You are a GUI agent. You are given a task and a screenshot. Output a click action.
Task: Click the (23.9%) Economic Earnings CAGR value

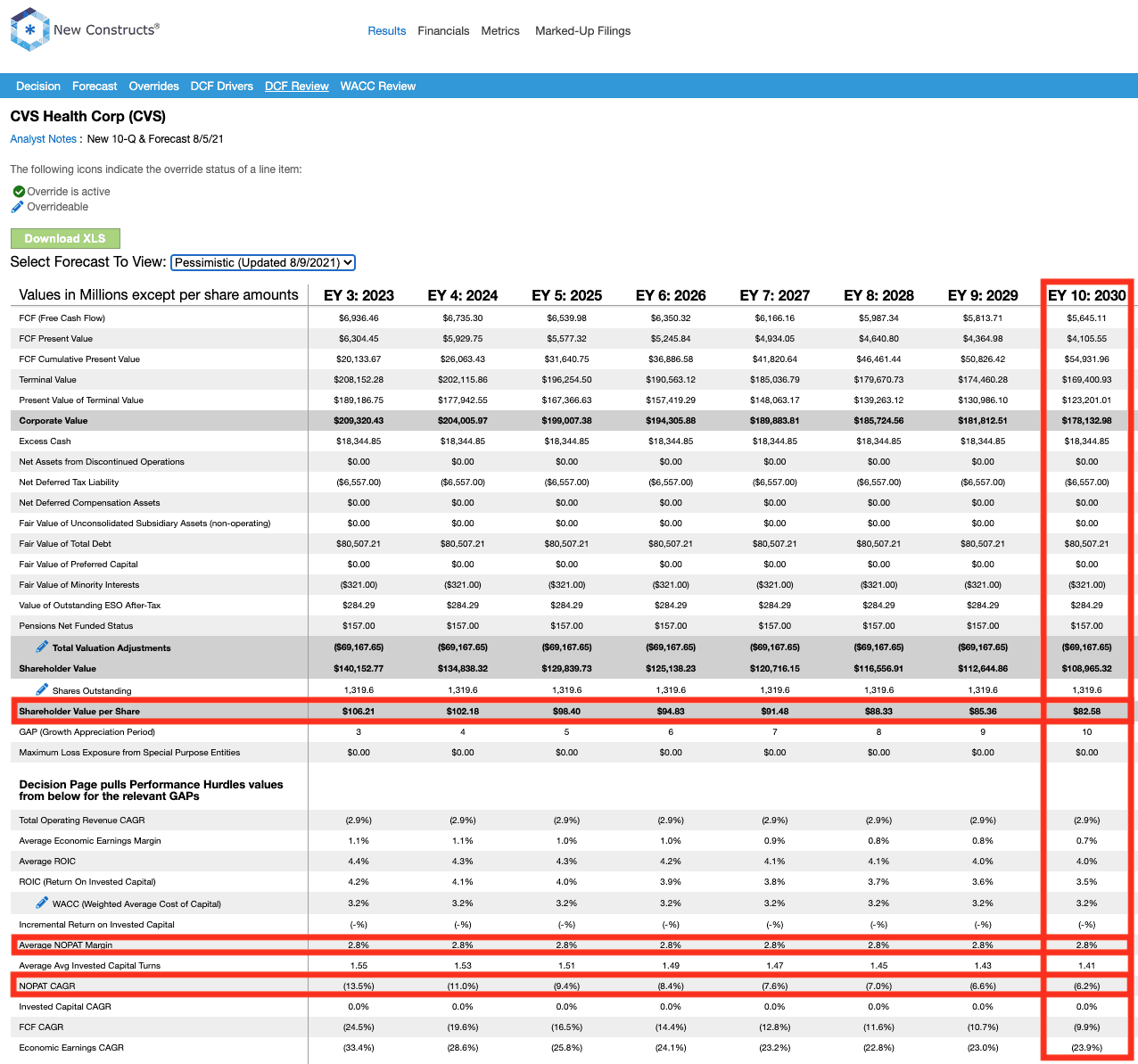point(1087,1048)
